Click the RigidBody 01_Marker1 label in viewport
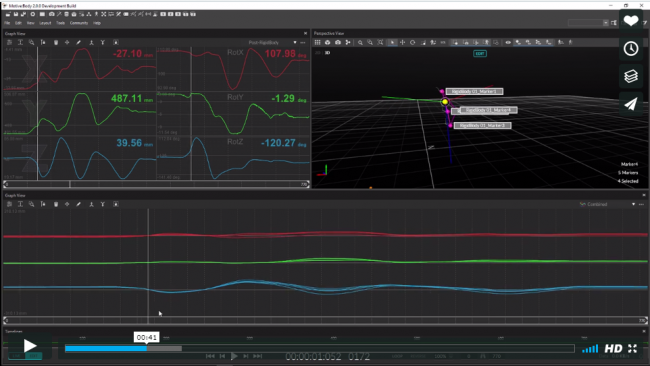The height and width of the screenshot is (366, 650). click(x=474, y=92)
